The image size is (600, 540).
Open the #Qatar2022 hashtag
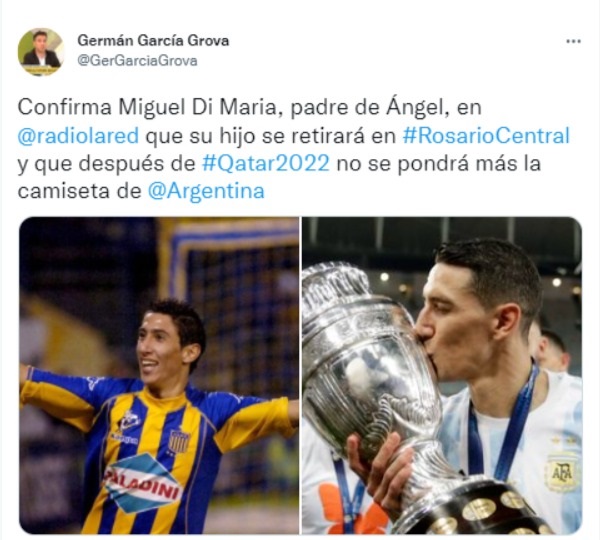266,163
